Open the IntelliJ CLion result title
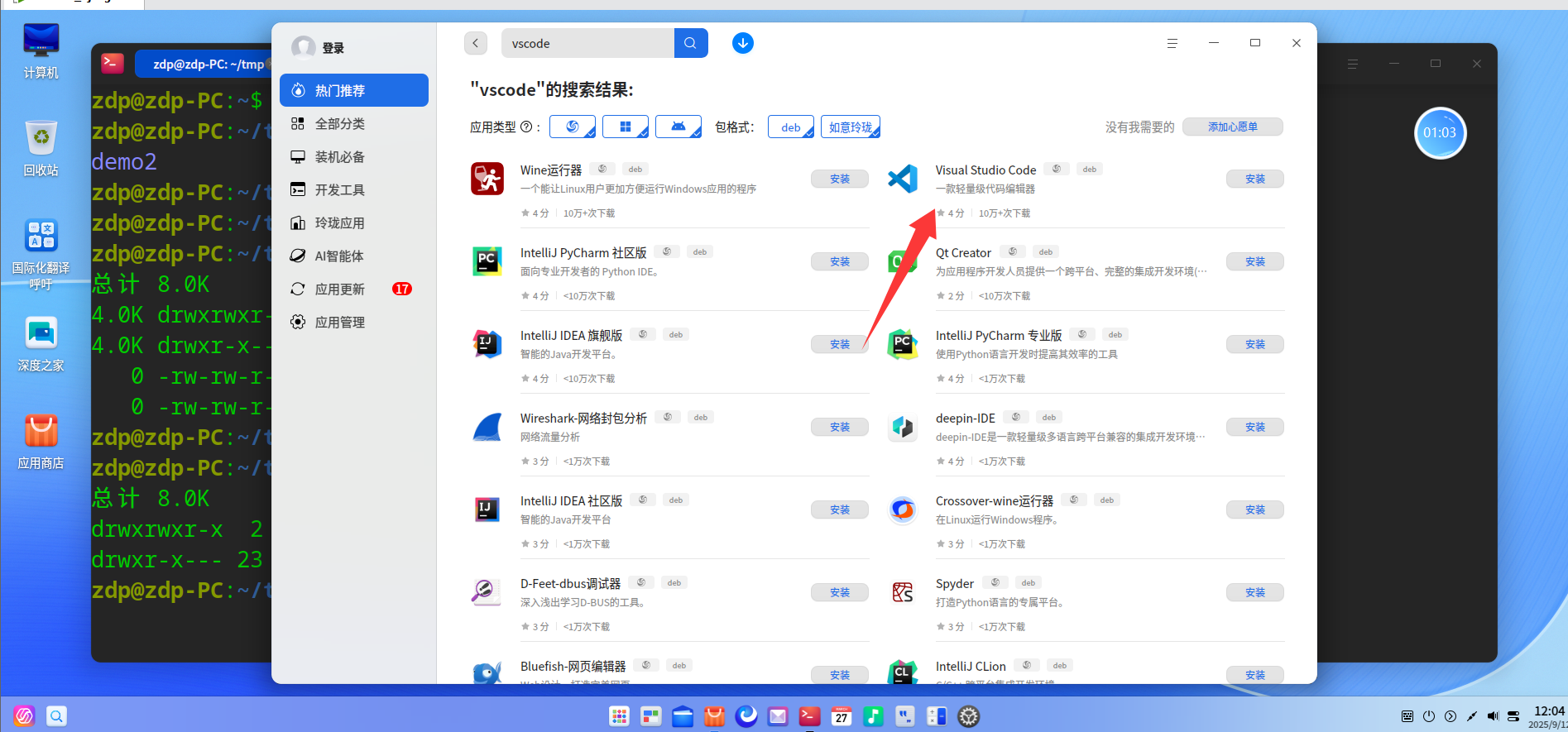1568x732 pixels. [x=971, y=666]
